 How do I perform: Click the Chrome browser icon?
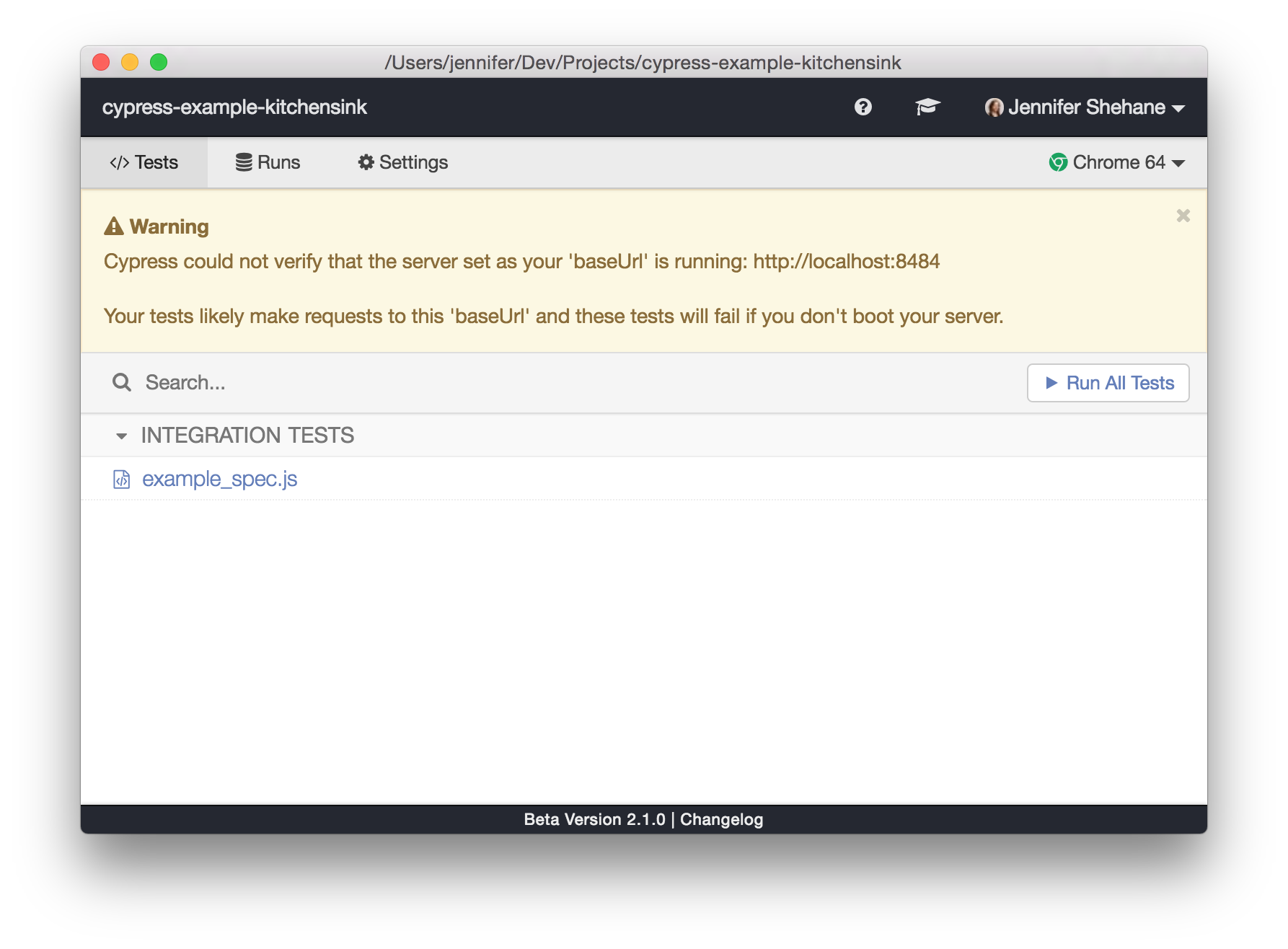(1058, 162)
